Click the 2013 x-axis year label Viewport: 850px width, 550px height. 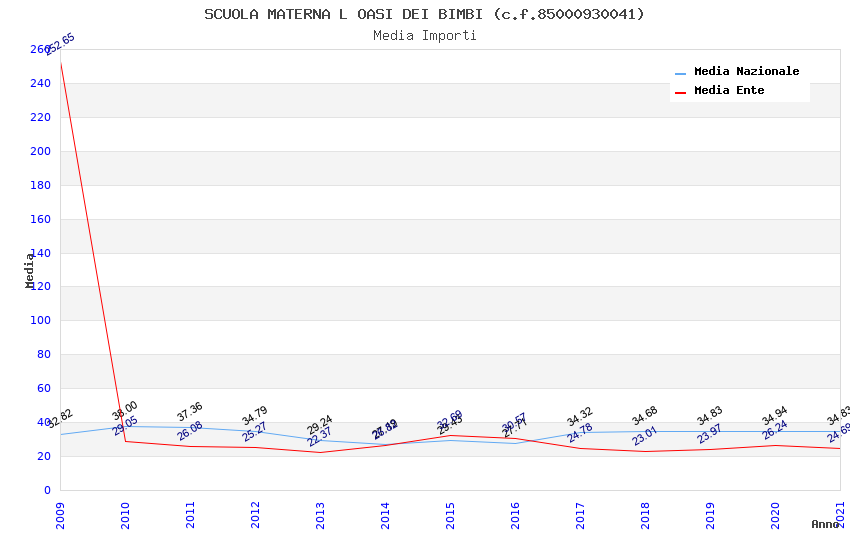pos(320,515)
